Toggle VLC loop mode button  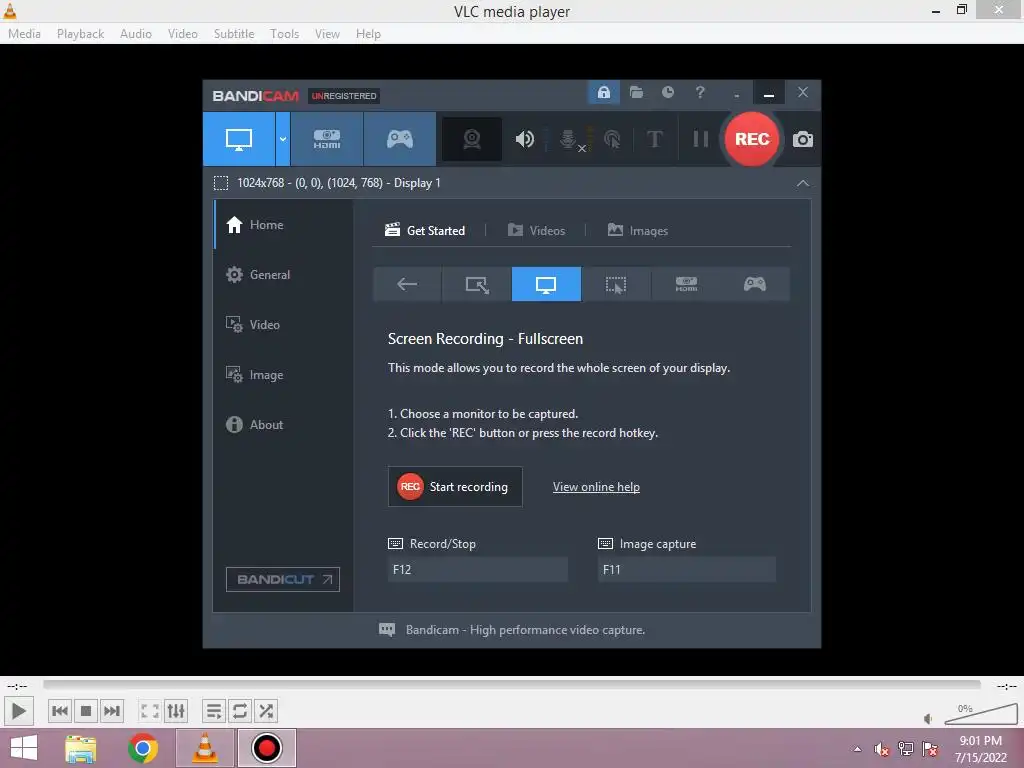pyautogui.click(x=240, y=711)
